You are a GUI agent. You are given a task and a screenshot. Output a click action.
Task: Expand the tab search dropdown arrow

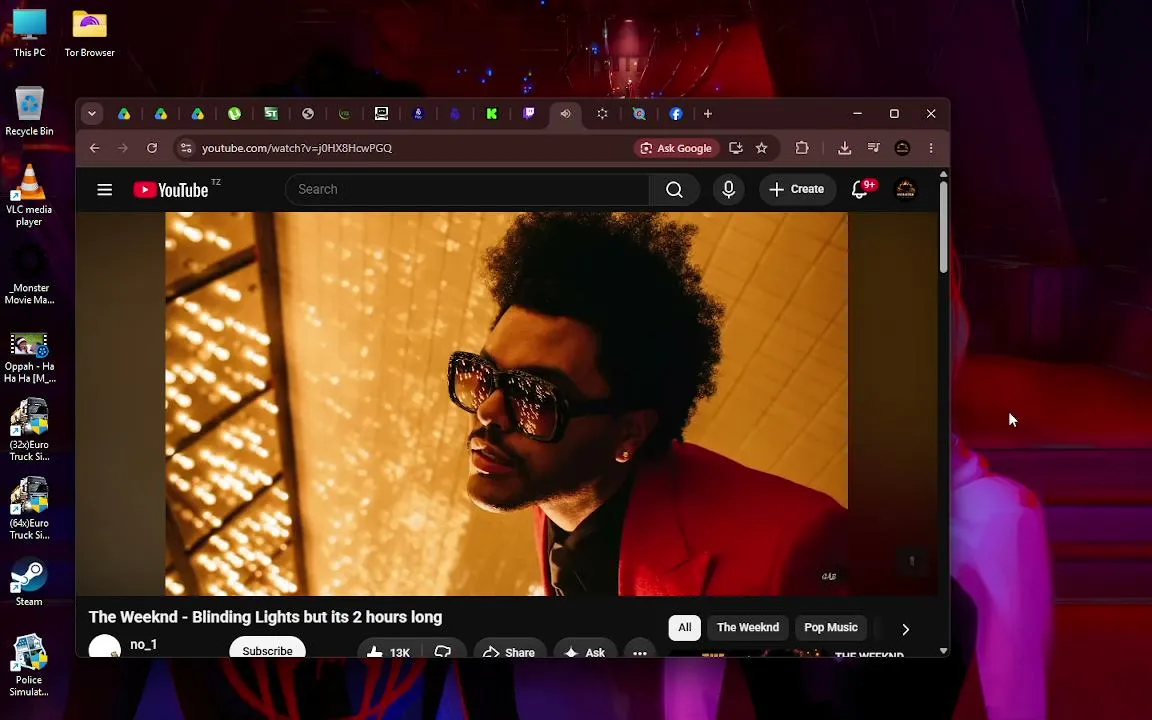92,114
